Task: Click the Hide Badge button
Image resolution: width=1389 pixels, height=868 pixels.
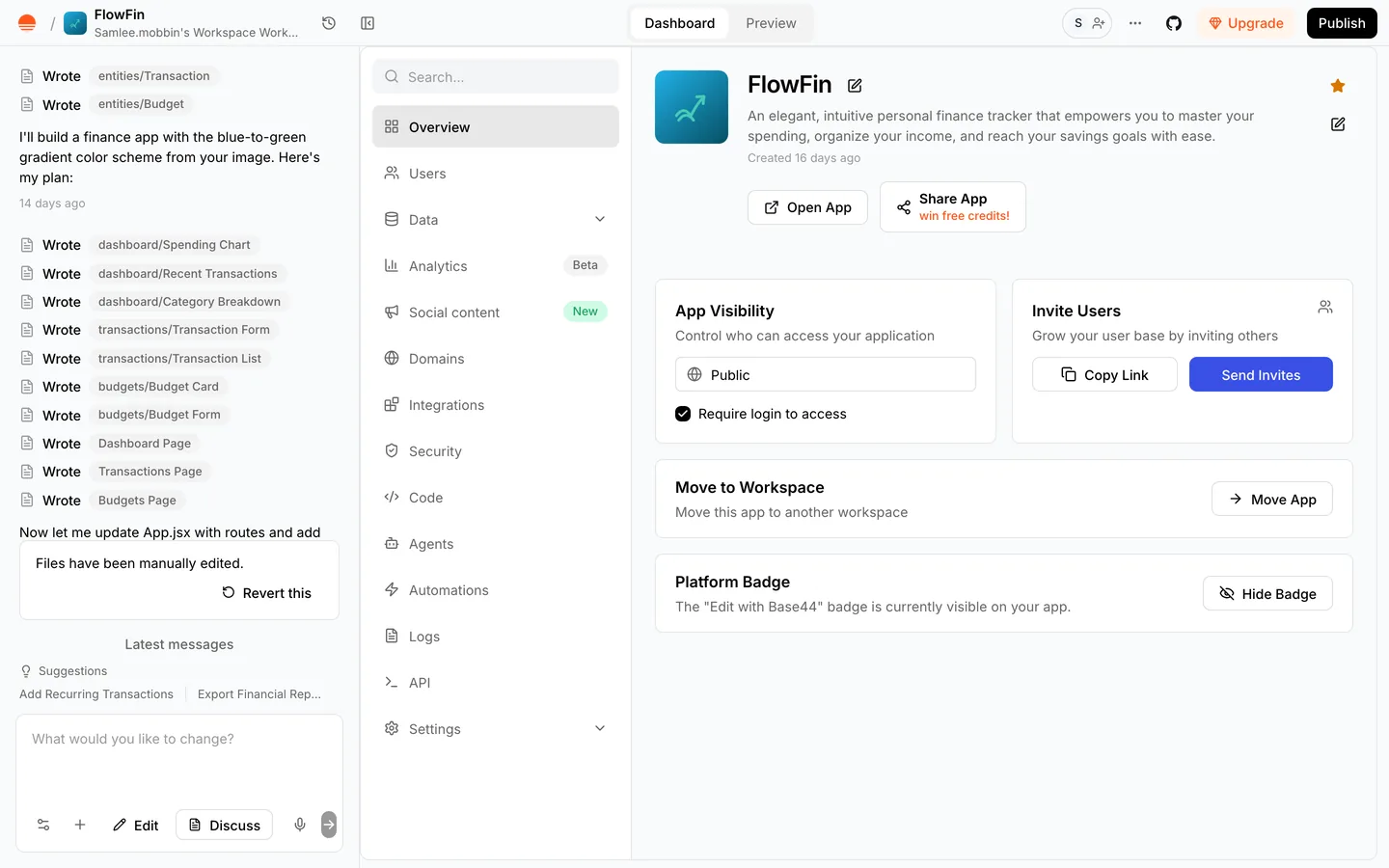Action: coord(1267,593)
